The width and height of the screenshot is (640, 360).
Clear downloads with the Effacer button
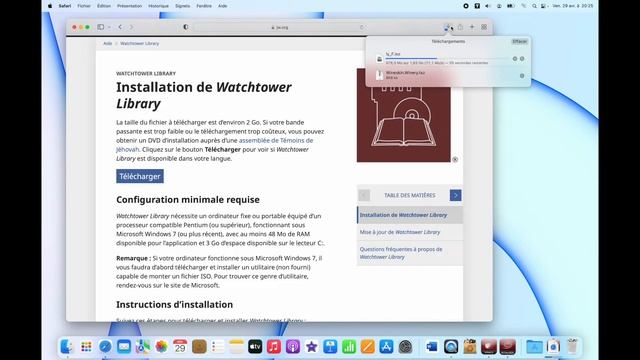(x=520, y=42)
